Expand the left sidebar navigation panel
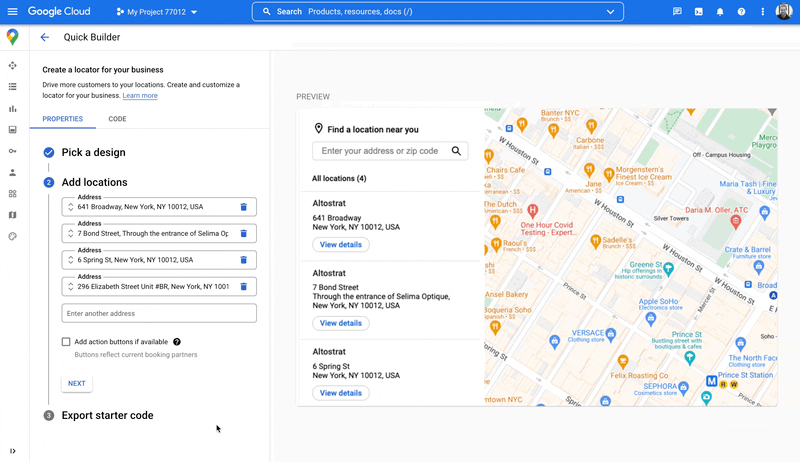The image size is (800, 462). [x=12, y=451]
